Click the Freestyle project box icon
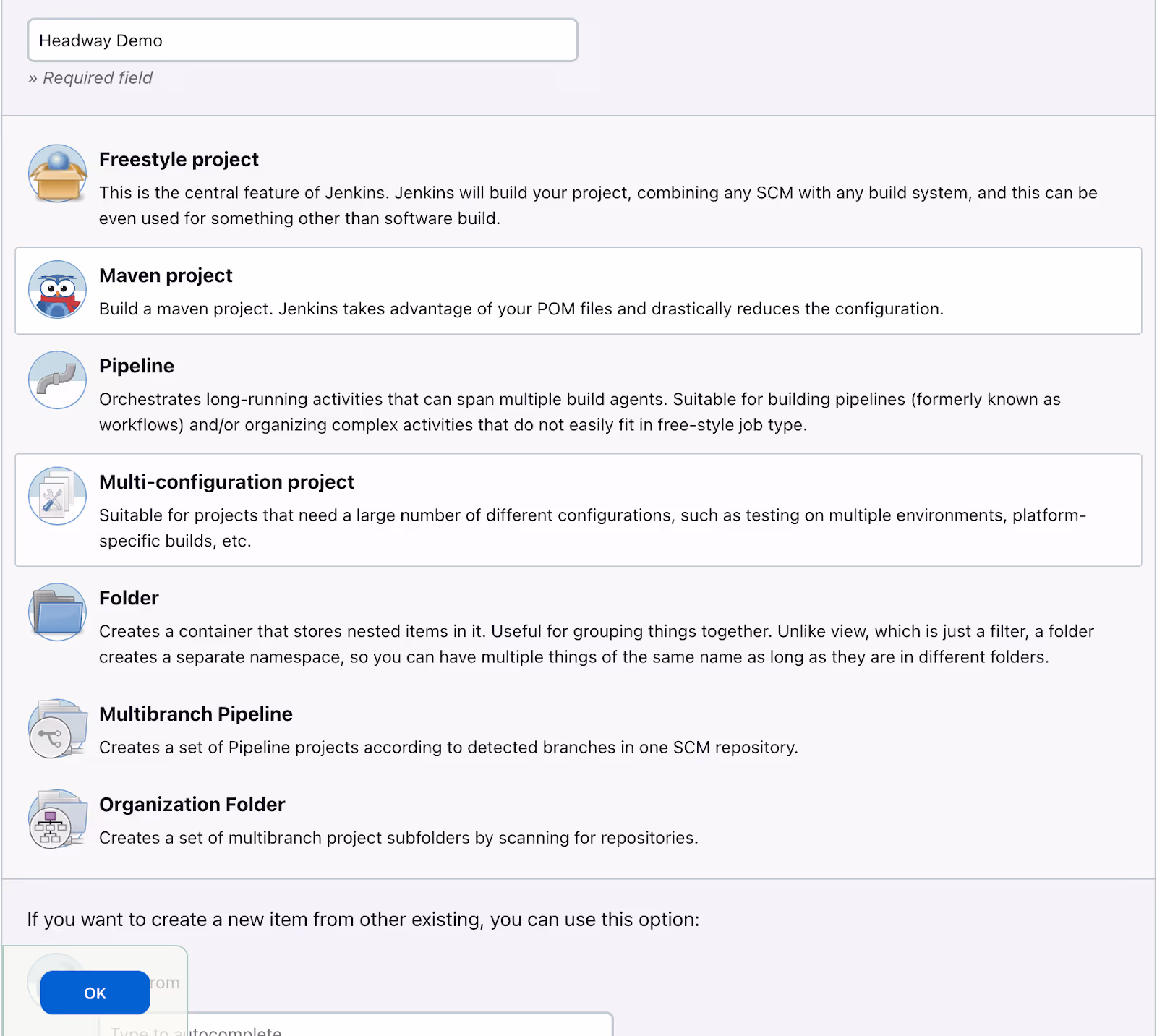Screen dimensions: 1157x1036 point(58,174)
